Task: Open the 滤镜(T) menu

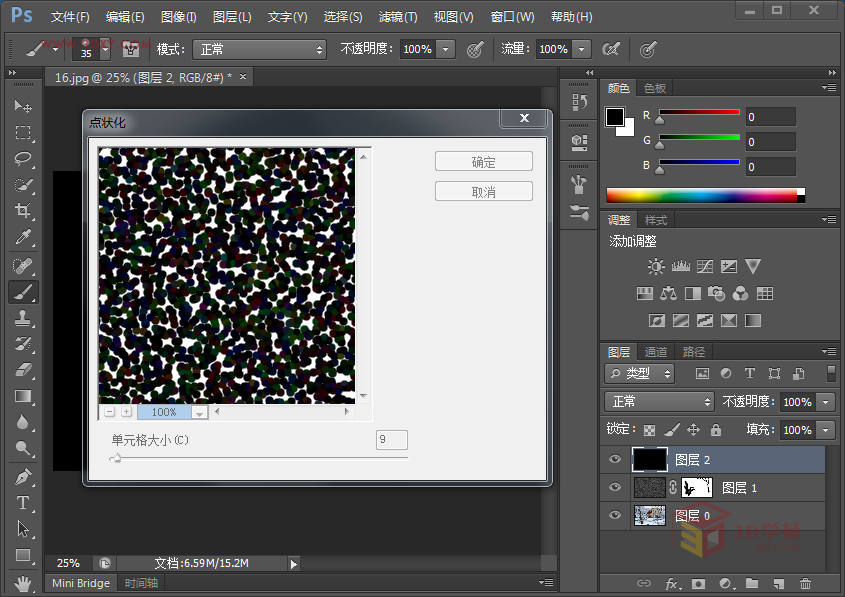Action: [x=398, y=17]
